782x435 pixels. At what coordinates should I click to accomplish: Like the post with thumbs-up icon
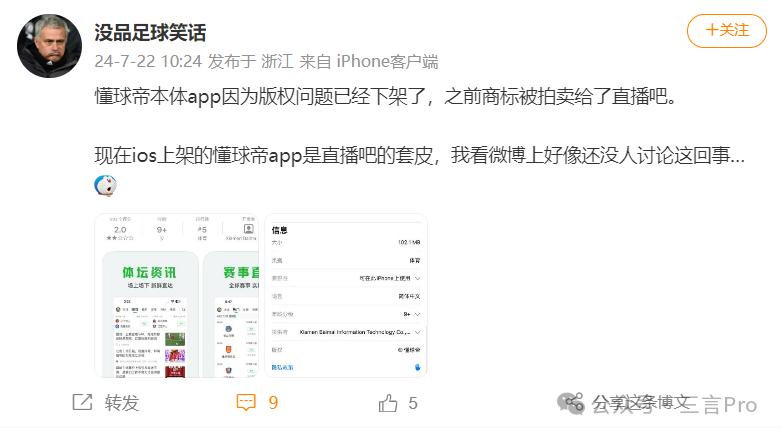[388, 403]
